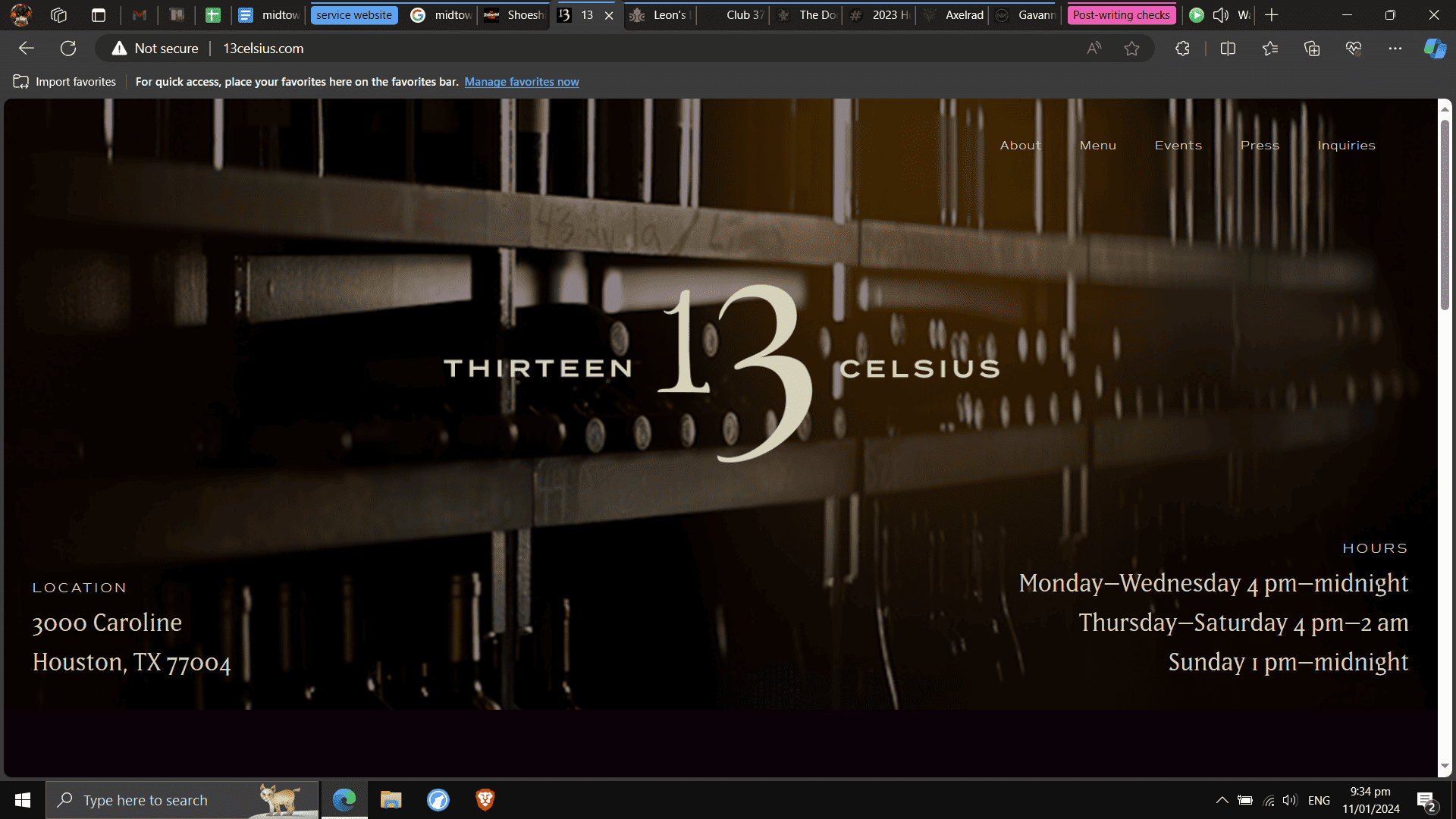This screenshot has width=1456, height=819.
Task: Click the ENG language indicator
Action: [x=1319, y=801]
